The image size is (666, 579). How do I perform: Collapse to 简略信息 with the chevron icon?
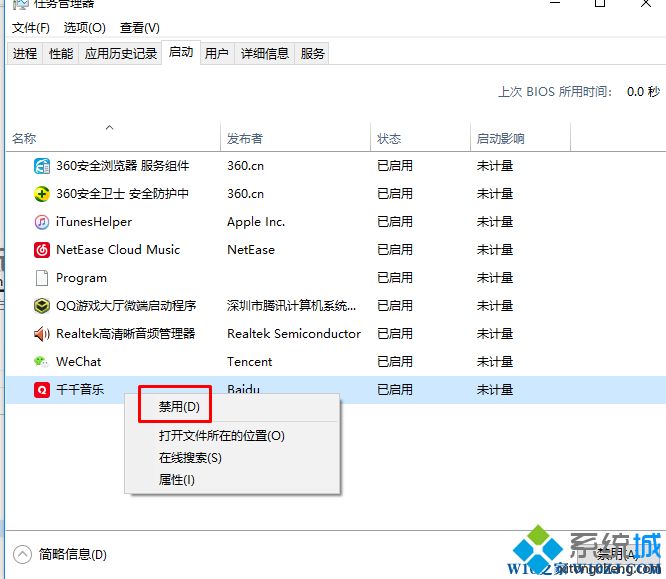[x=22, y=554]
